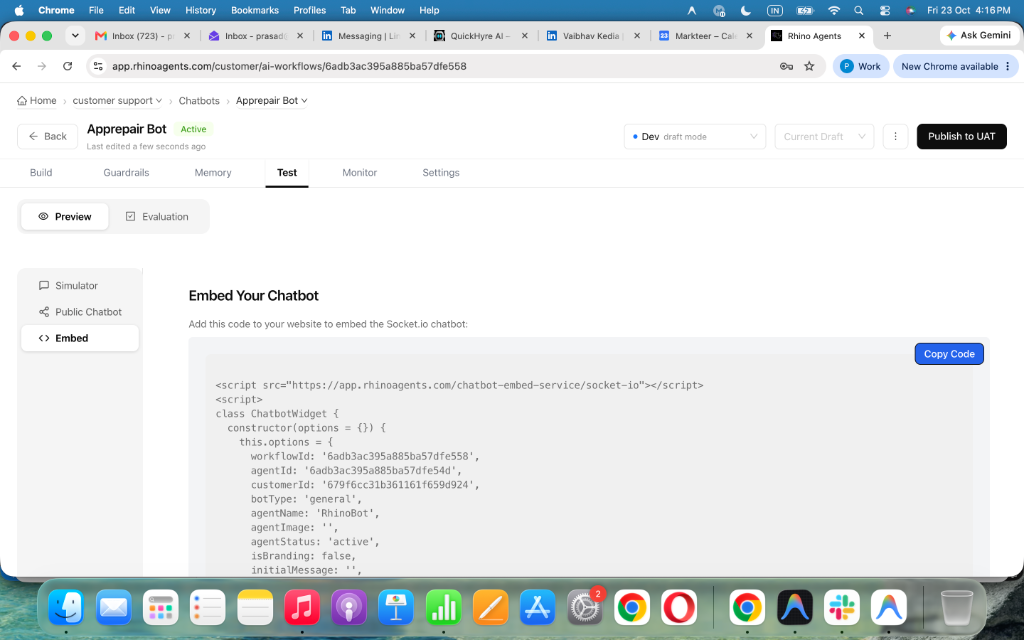
Task: Open Pages from the Dock
Action: click(490, 607)
